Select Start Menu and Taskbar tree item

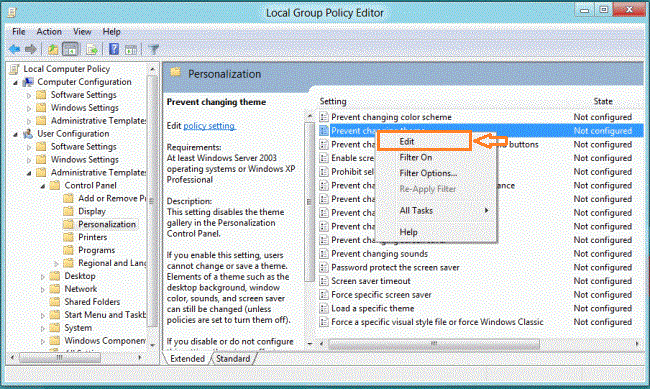105,315
